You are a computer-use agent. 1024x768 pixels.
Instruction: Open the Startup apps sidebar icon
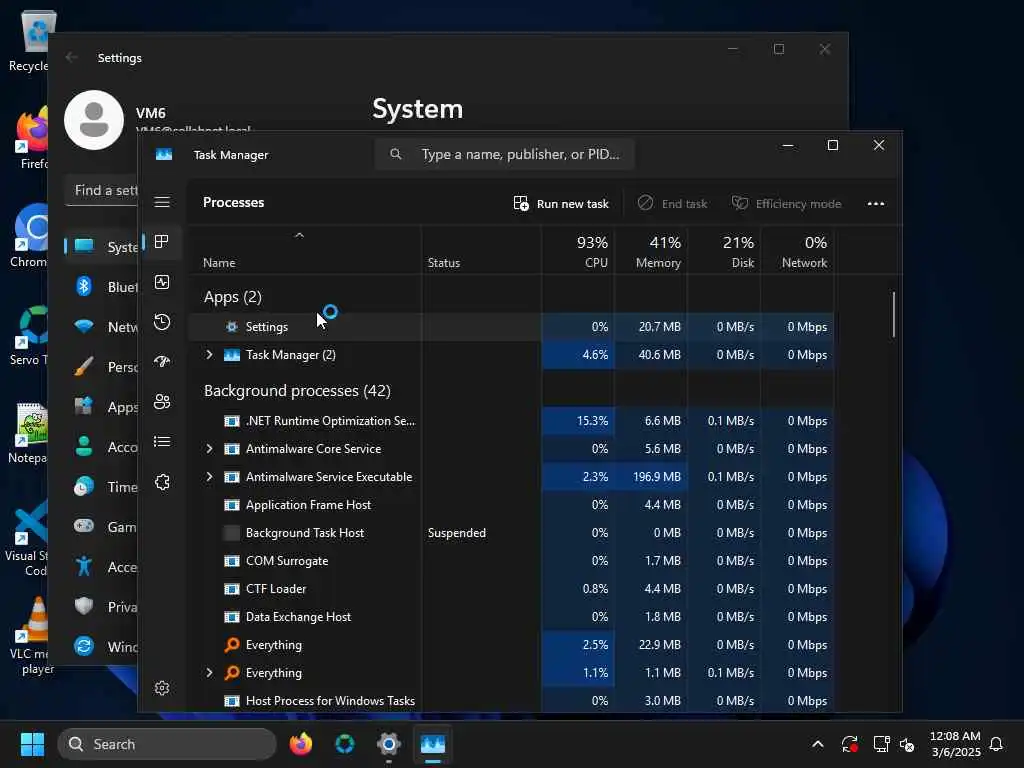[162, 362]
